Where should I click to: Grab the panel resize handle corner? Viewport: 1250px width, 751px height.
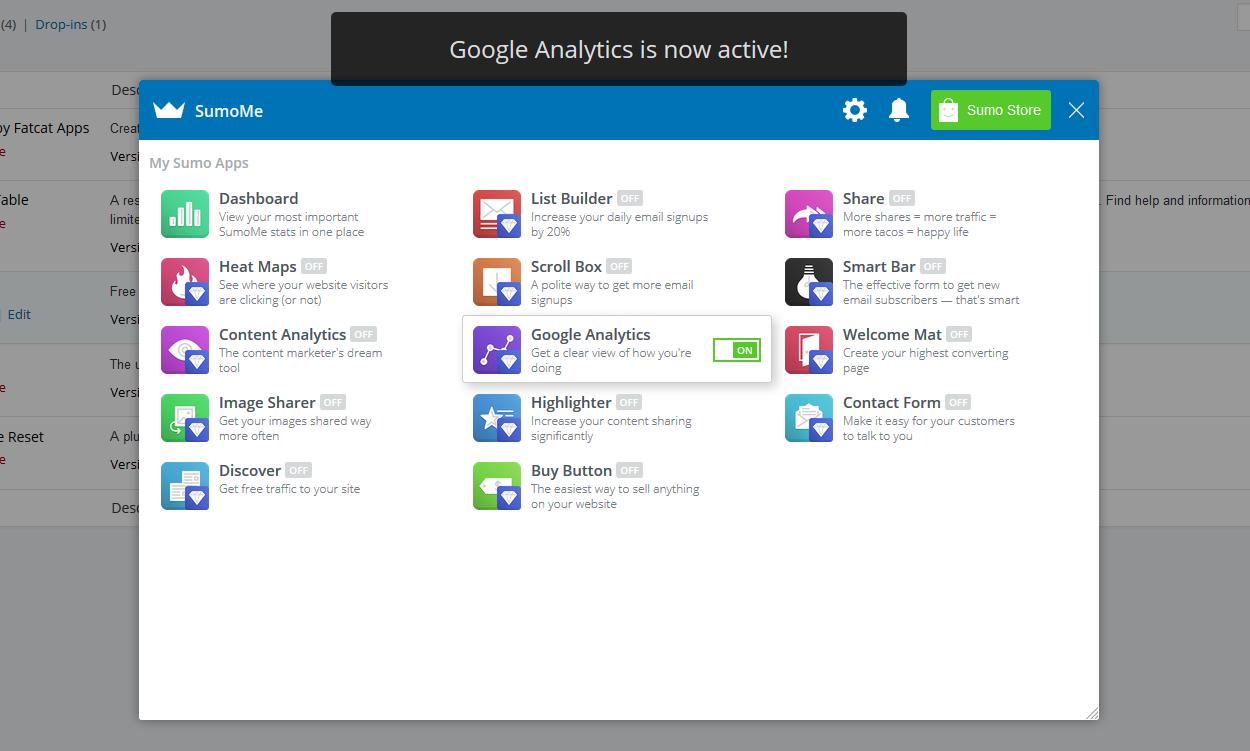[1091, 712]
